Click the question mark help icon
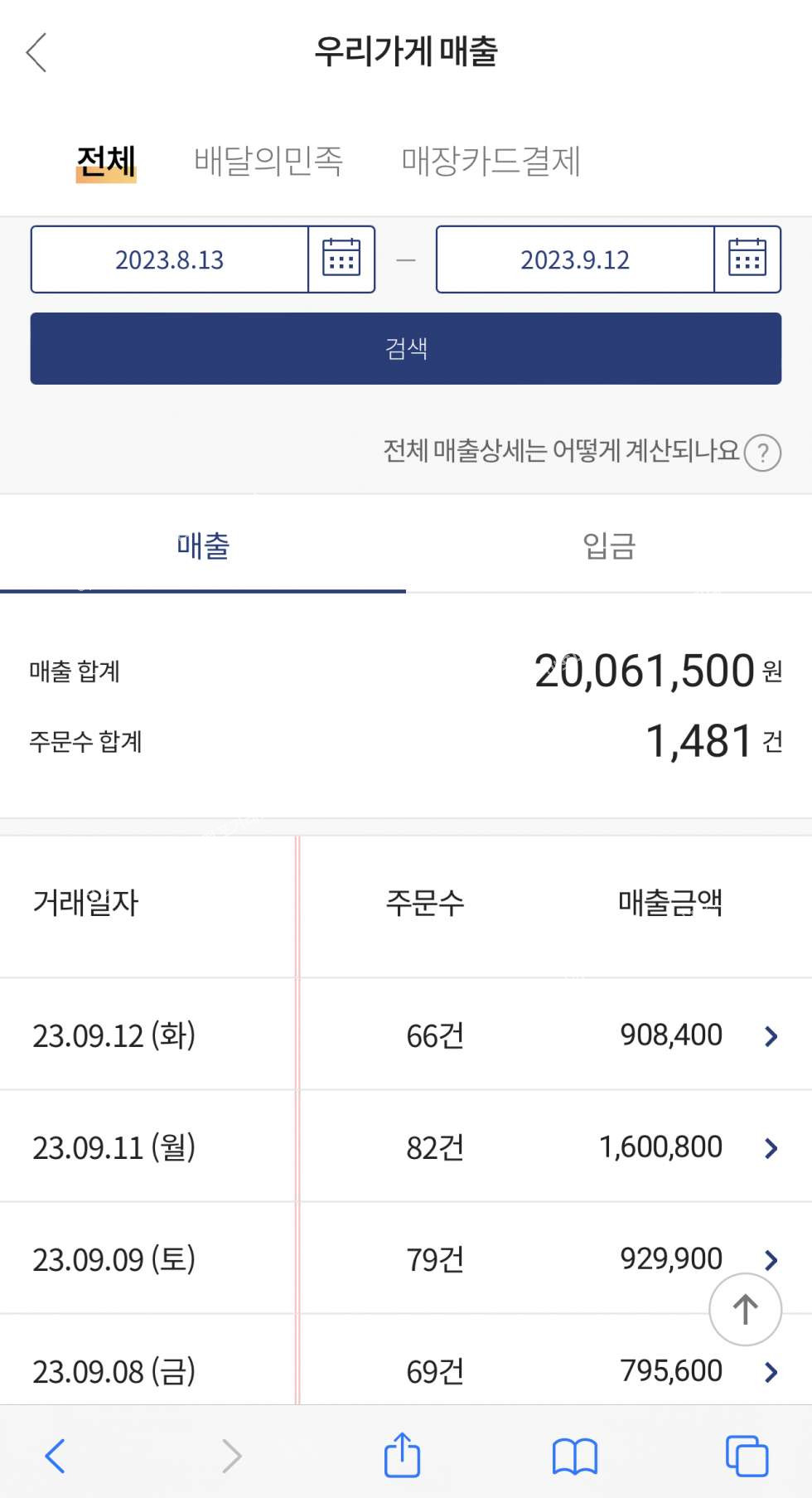The height and width of the screenshot is (1498, 812). (762, 453)
